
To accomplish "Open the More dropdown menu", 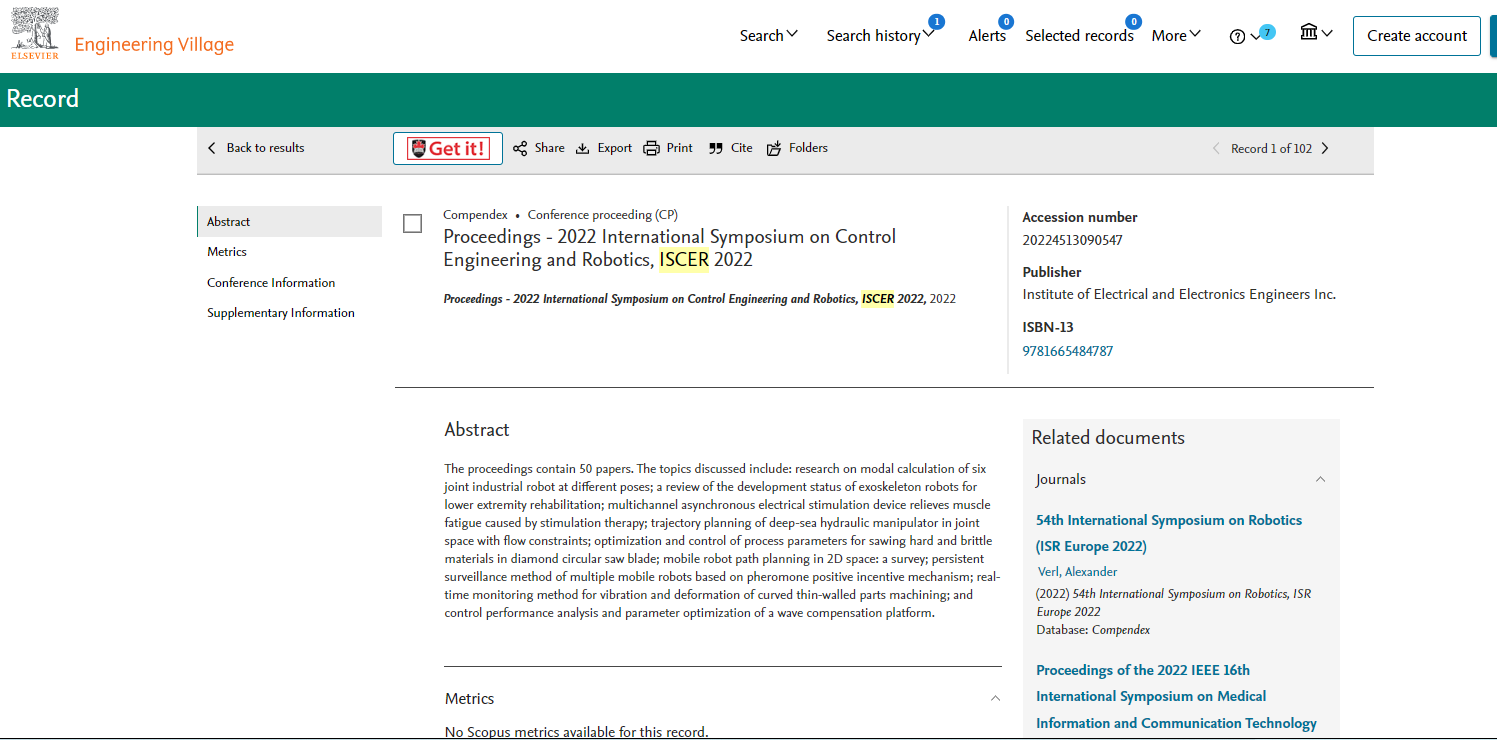I will (x=1176, y=35).
